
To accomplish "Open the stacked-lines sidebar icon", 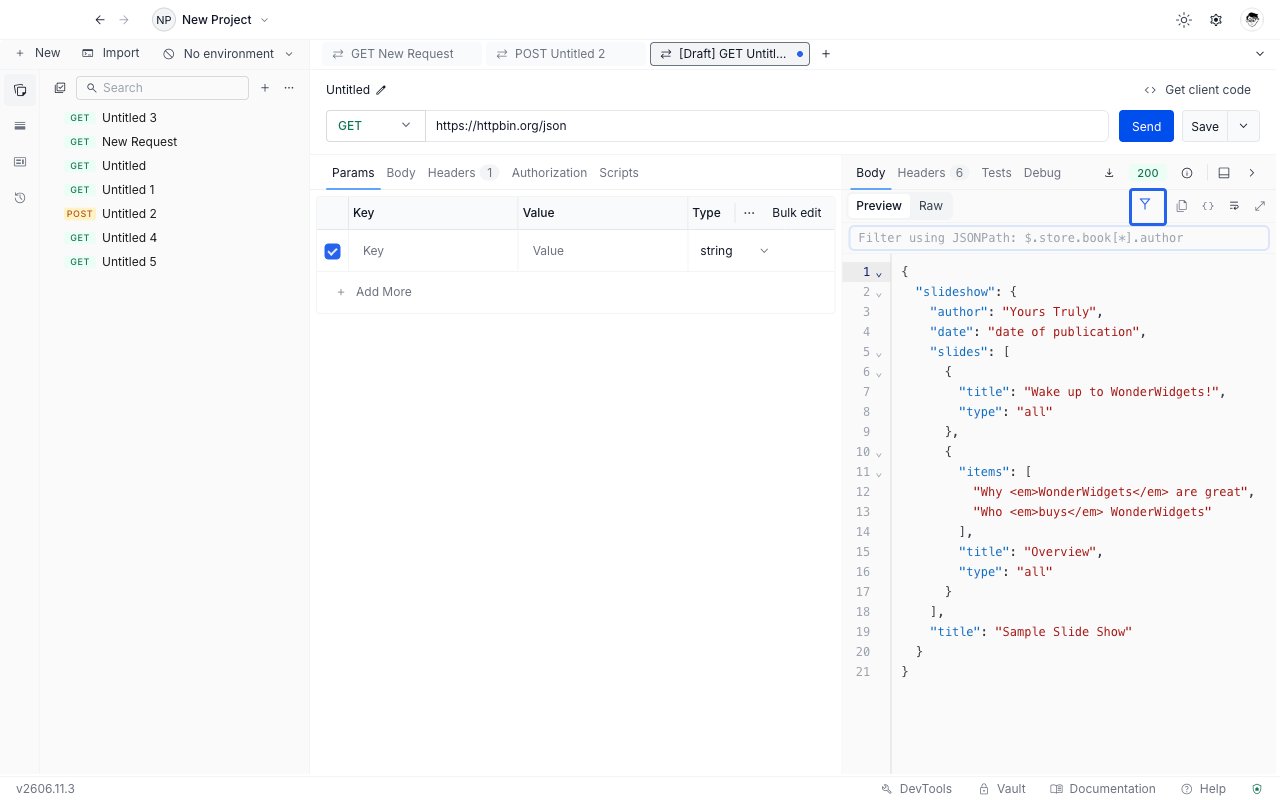I will coord(20,126).
